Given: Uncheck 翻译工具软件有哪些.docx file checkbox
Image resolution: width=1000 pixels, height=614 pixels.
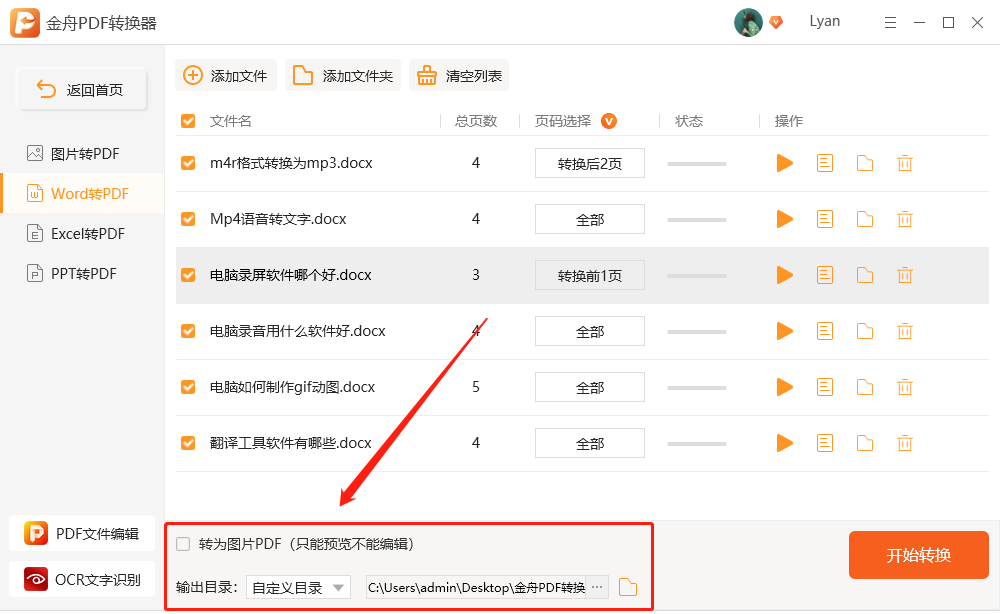Looking at the screenshot, I should (x=188, y=443).
